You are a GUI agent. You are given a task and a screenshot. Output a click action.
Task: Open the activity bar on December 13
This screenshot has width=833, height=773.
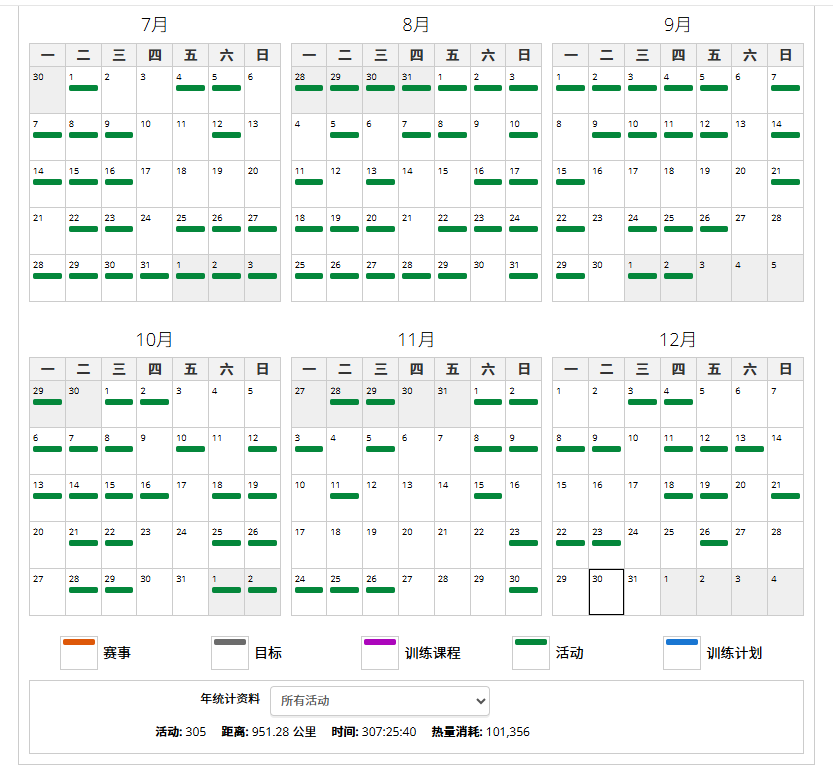[749, 449]
